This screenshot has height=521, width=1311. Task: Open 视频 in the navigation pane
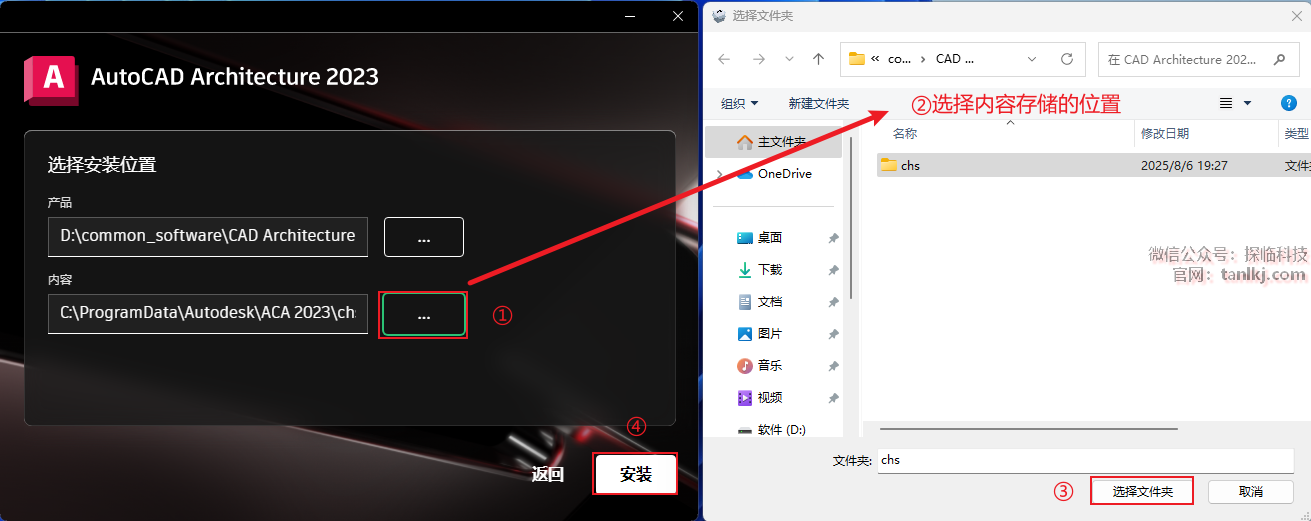(x=770, y=398)
